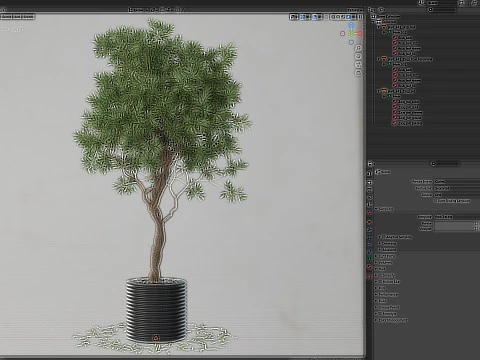Toggle camera view with the camera icon

[358, 65]
